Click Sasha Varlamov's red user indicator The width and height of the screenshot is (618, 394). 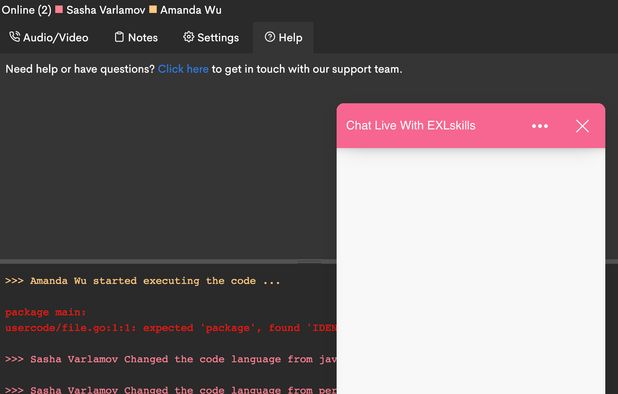coord(59,9)
